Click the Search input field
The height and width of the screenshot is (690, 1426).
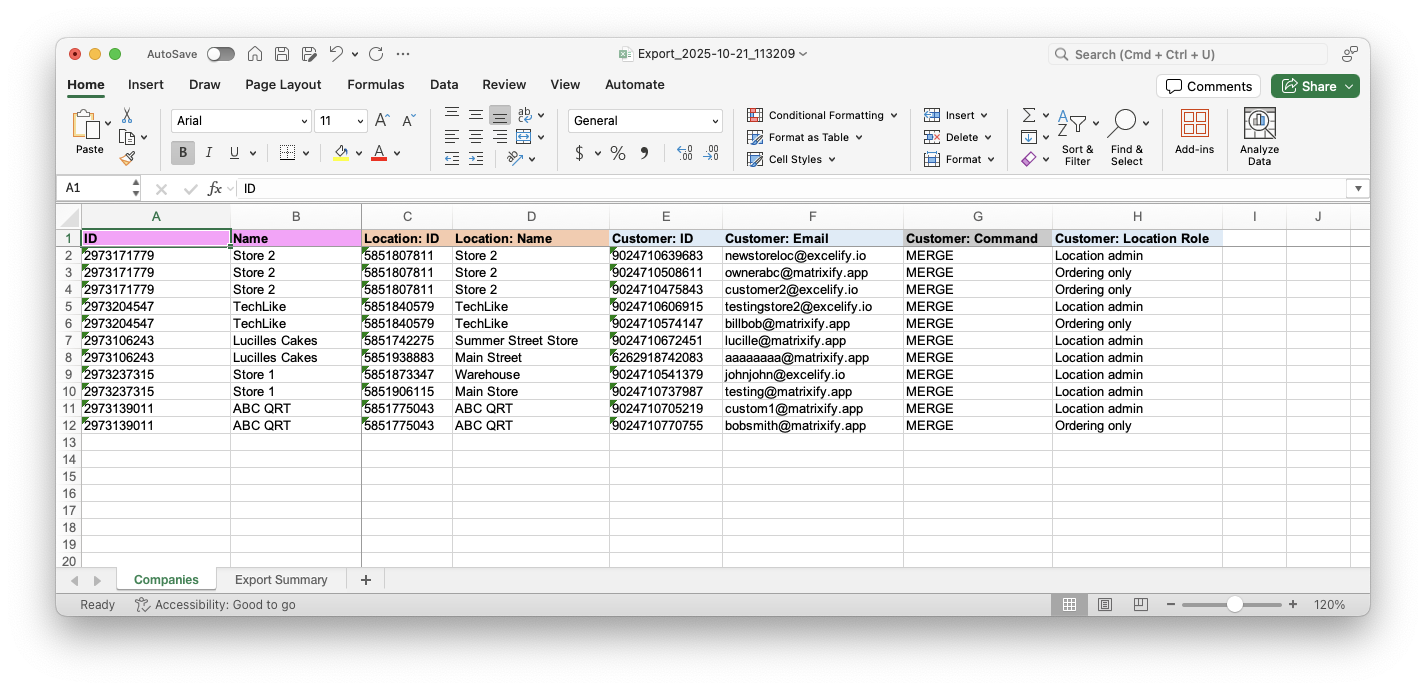[x=1190, y=54]
